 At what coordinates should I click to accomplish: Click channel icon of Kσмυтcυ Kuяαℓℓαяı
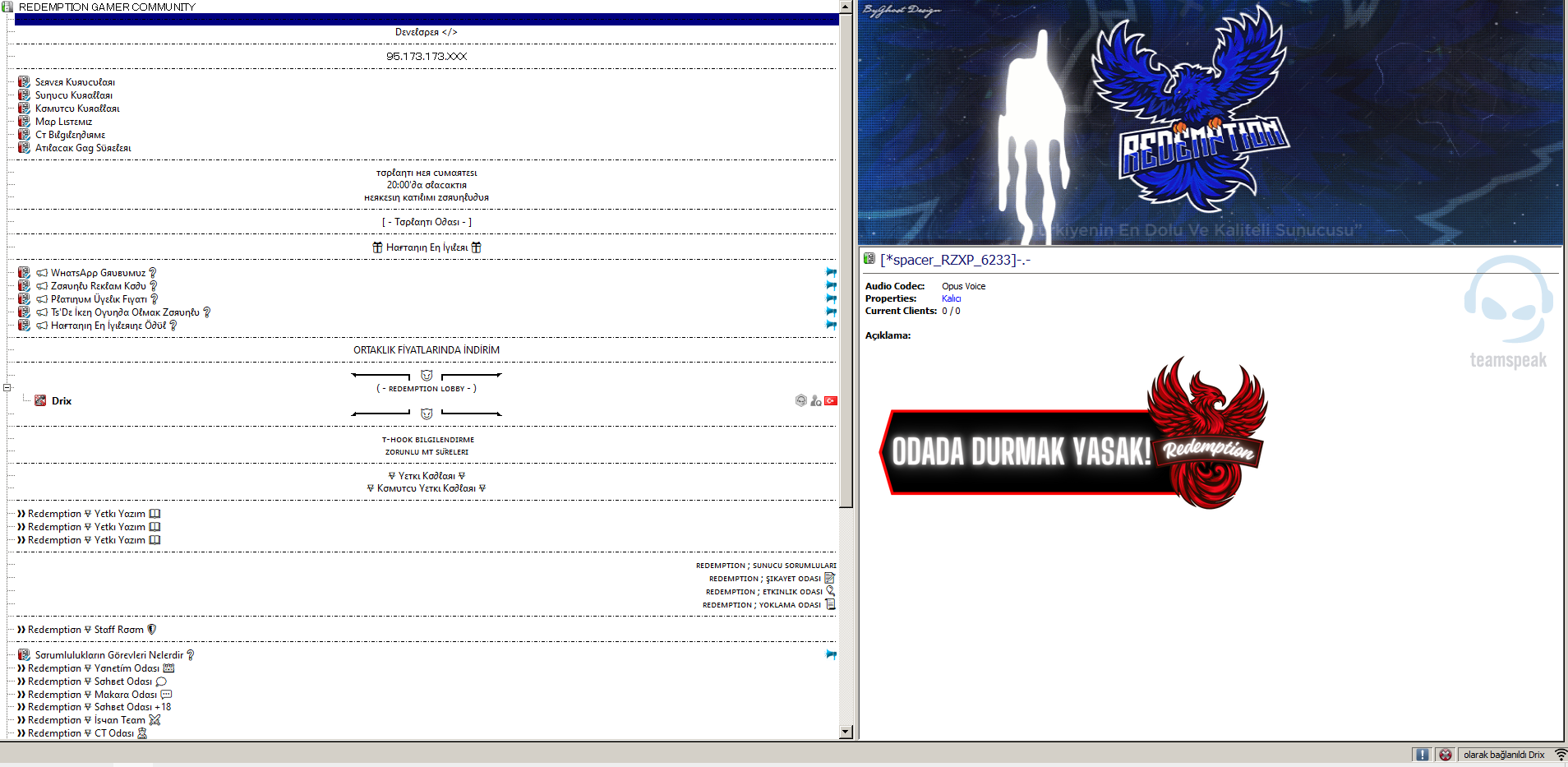(24, 109)
